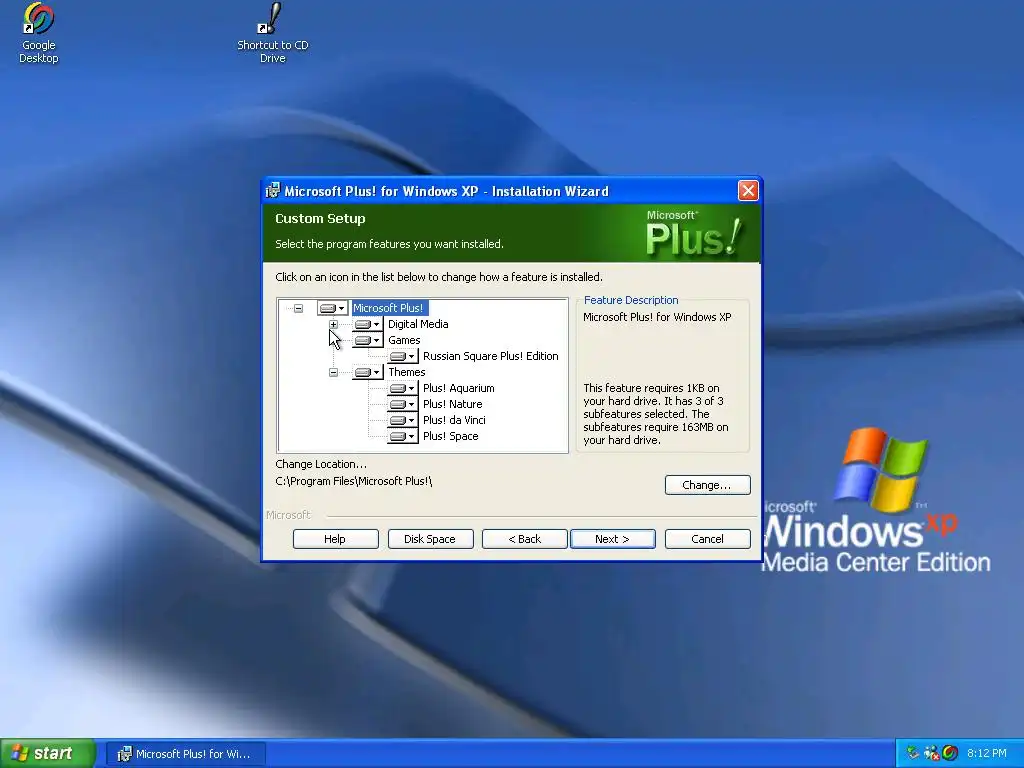Go back with the < Back button
The image size is (1024, 768).
point(524,539)
